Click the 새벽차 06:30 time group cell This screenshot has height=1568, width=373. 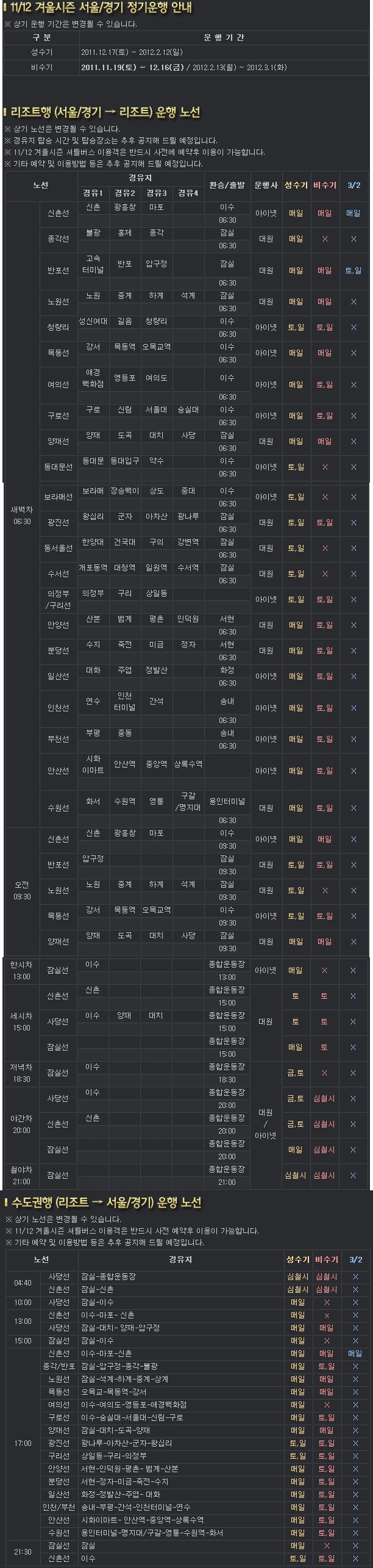pos(22,516)
